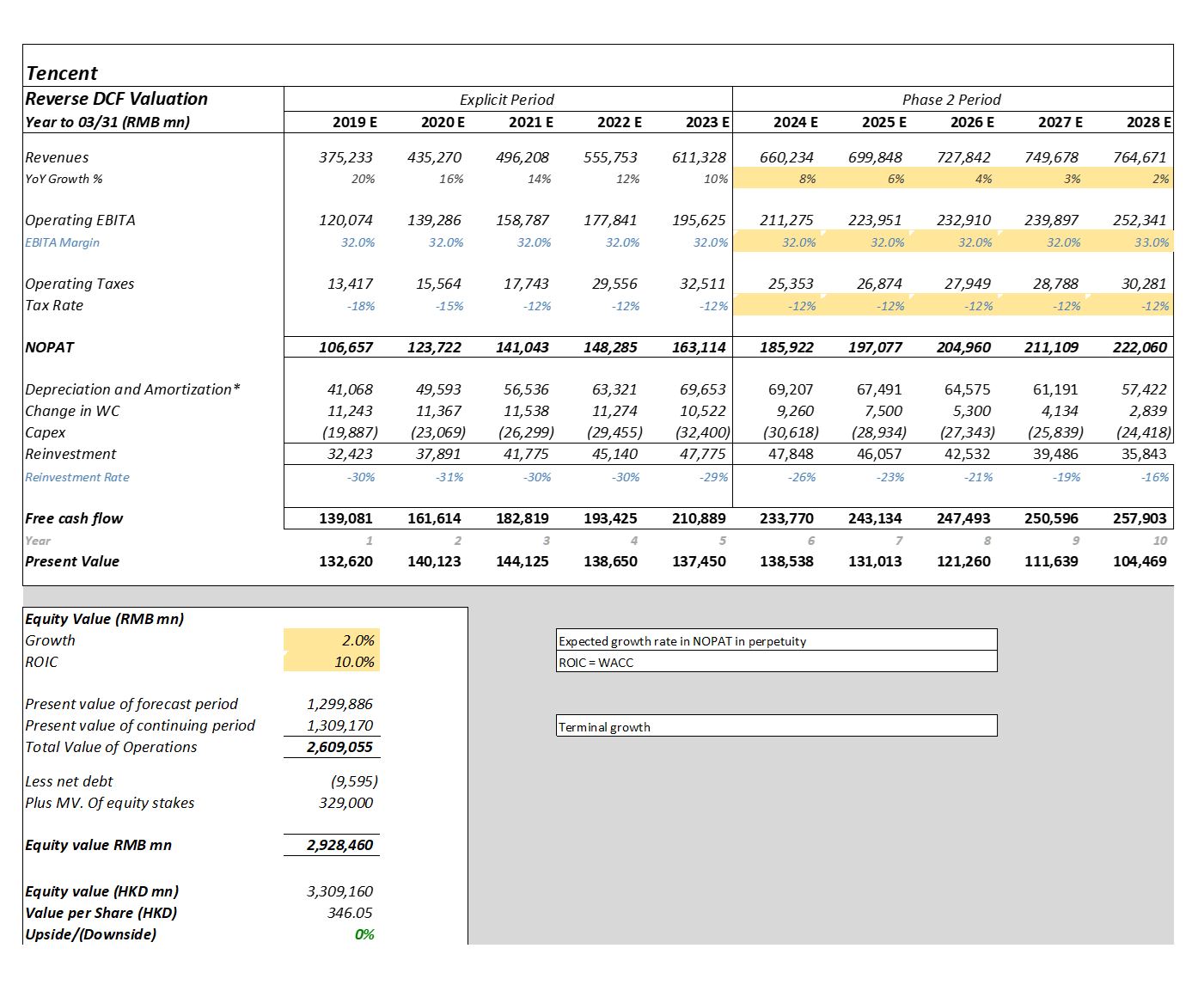Screen dimensions: 1204x985
Task: Select Change in WC value 11,243
Action: (x=350, y=411)
